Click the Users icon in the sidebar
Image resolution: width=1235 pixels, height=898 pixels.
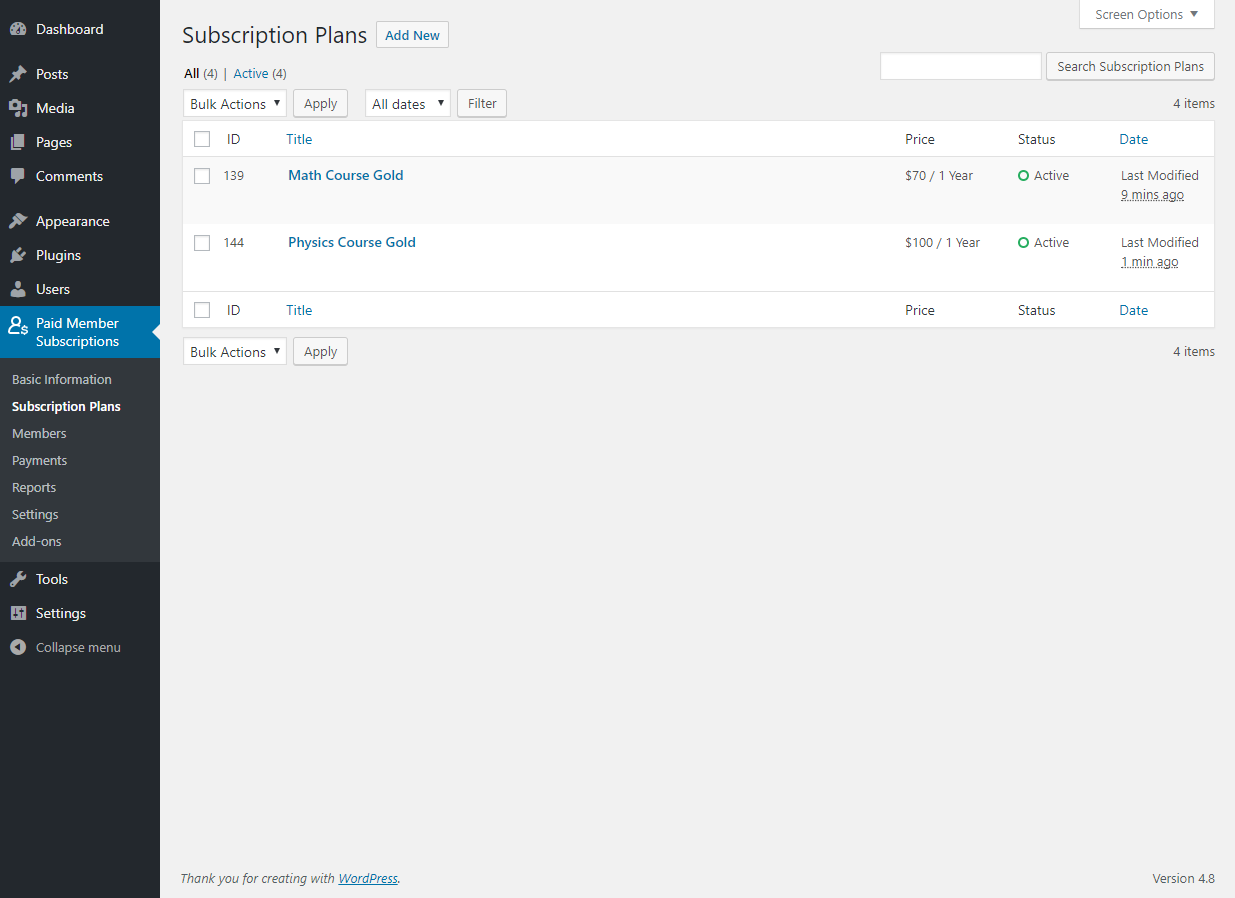click(20, 288)
